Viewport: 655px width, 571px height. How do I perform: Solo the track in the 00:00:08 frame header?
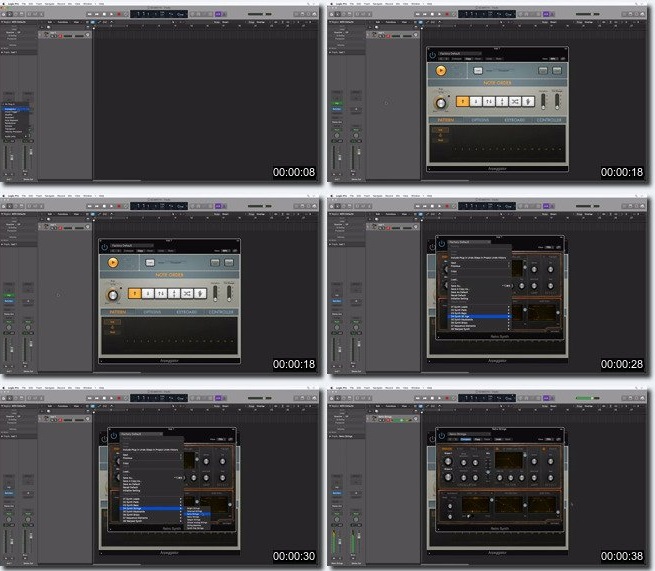tap(55, 36)
